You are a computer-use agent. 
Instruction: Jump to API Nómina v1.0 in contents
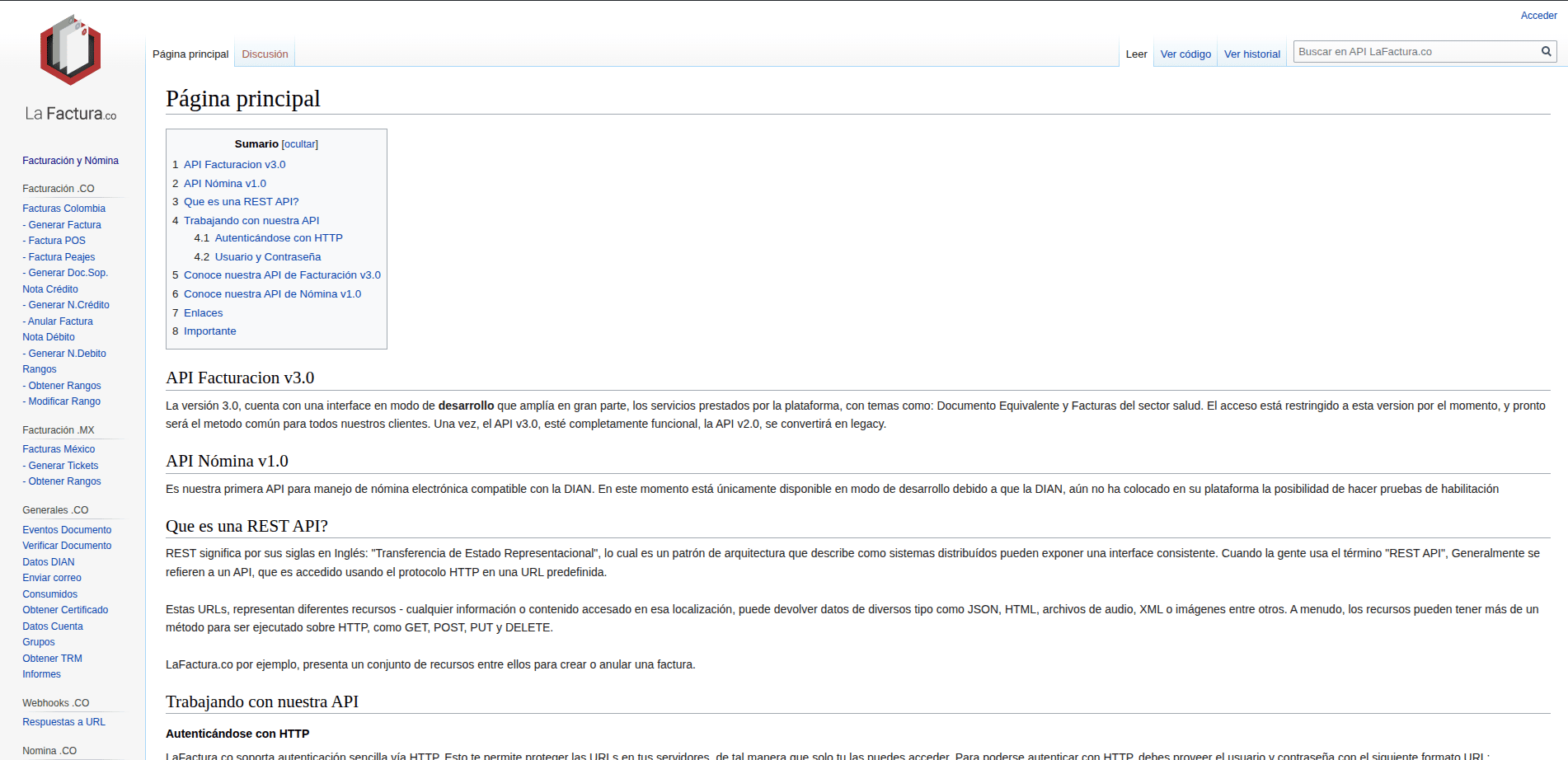click(225, 184)
